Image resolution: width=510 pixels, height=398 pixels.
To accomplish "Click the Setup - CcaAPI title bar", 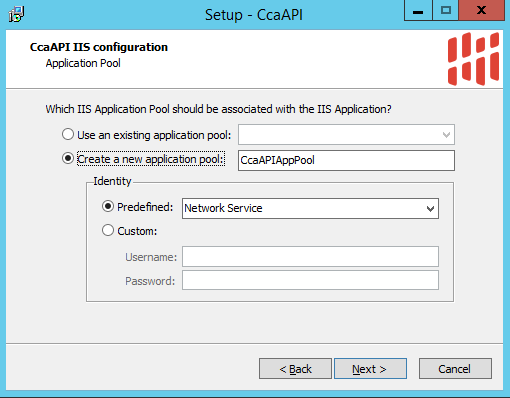I will tap(253, 15).
